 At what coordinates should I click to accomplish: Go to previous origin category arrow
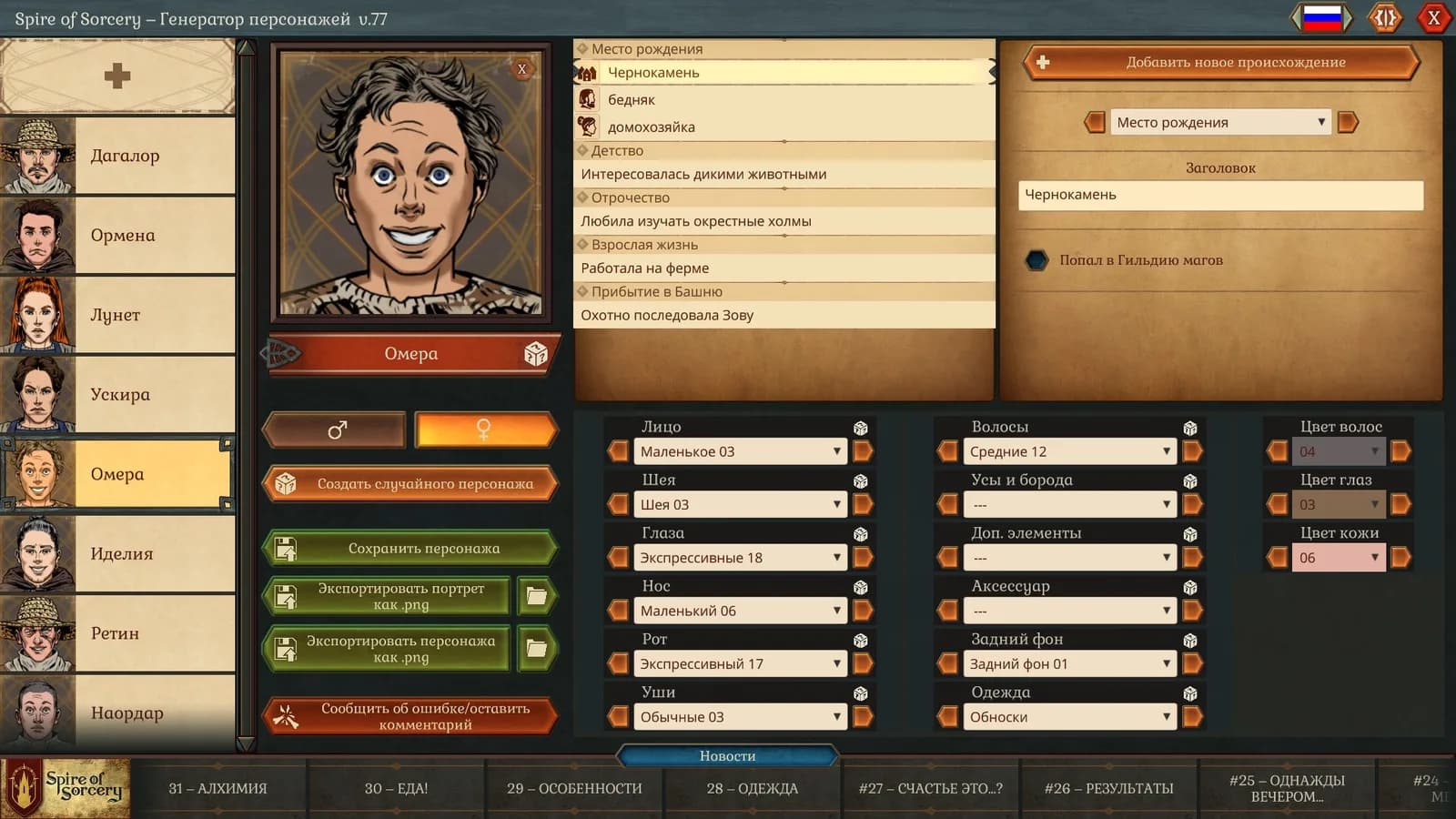[1095, 122]
